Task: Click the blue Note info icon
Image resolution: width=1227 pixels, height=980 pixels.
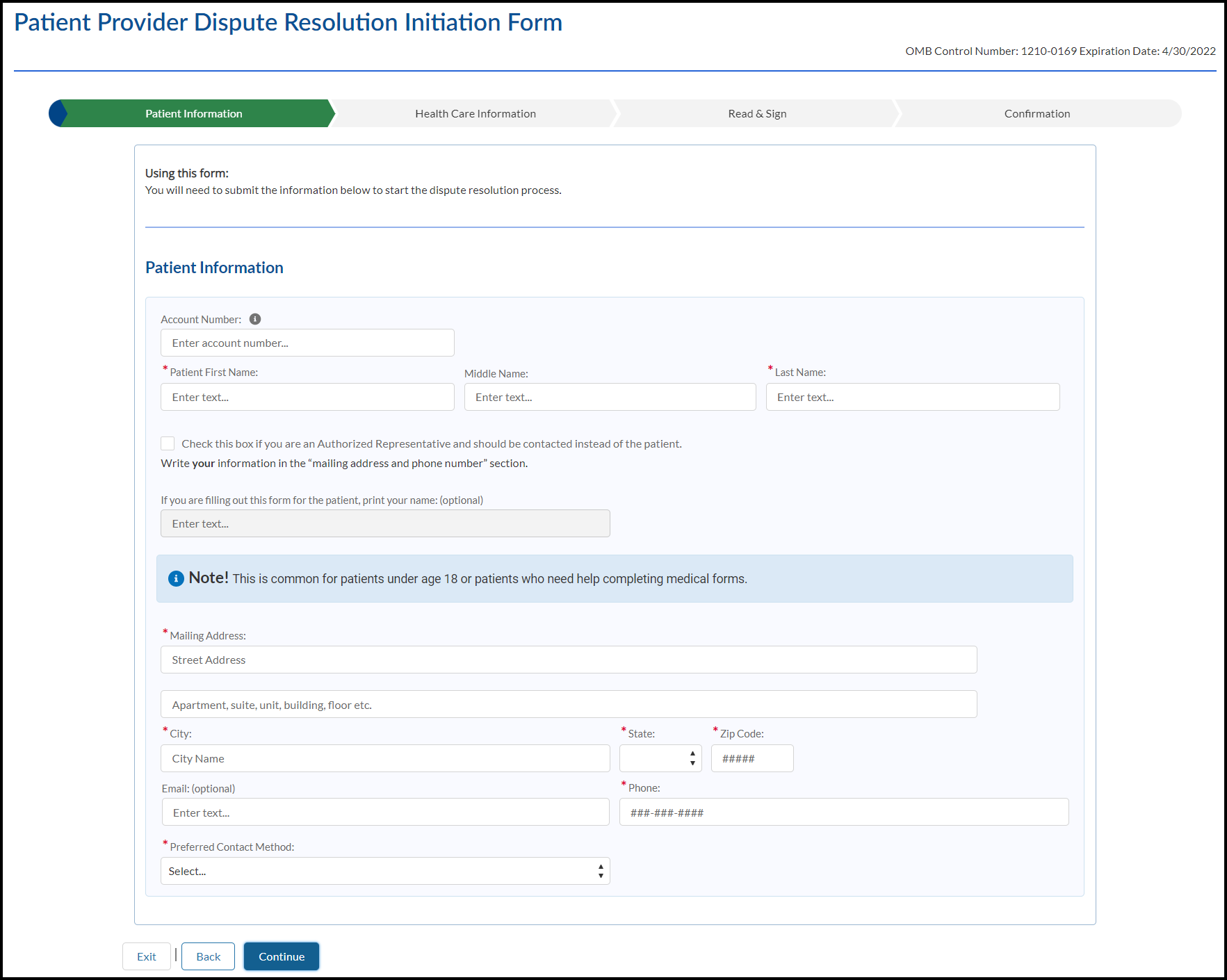Action: 176,578
